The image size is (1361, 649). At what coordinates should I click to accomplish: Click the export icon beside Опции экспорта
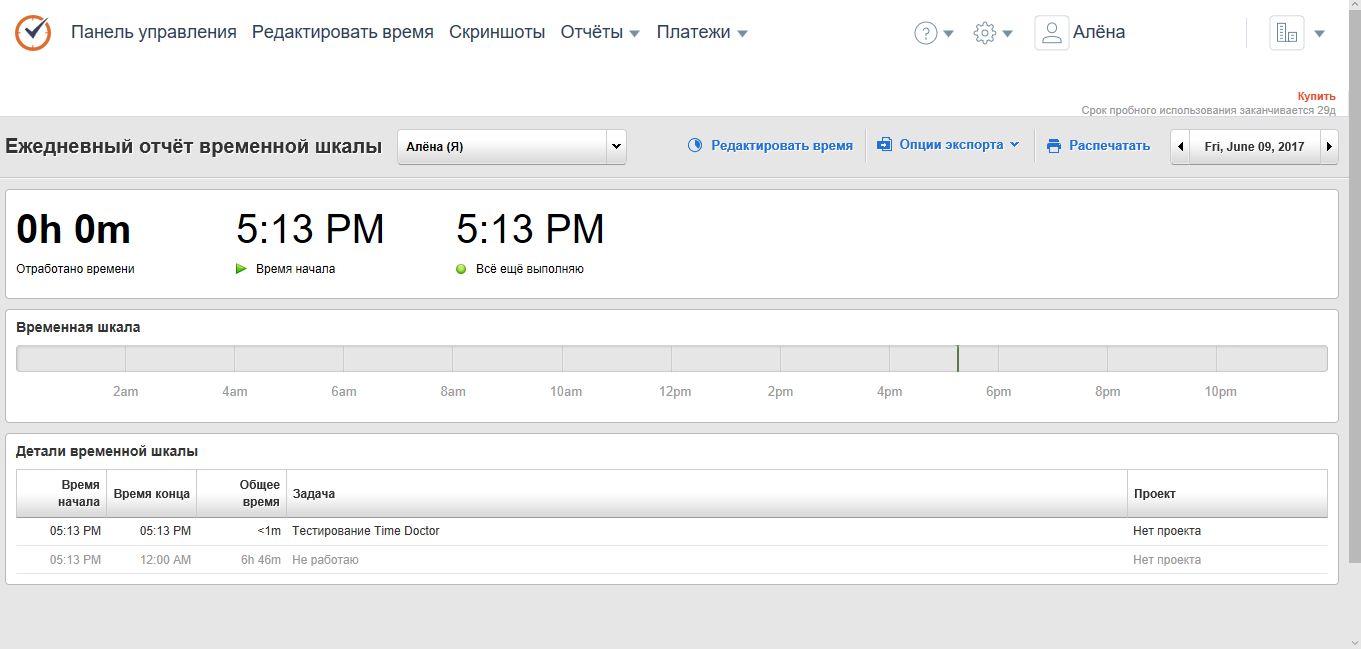[885, 144]
